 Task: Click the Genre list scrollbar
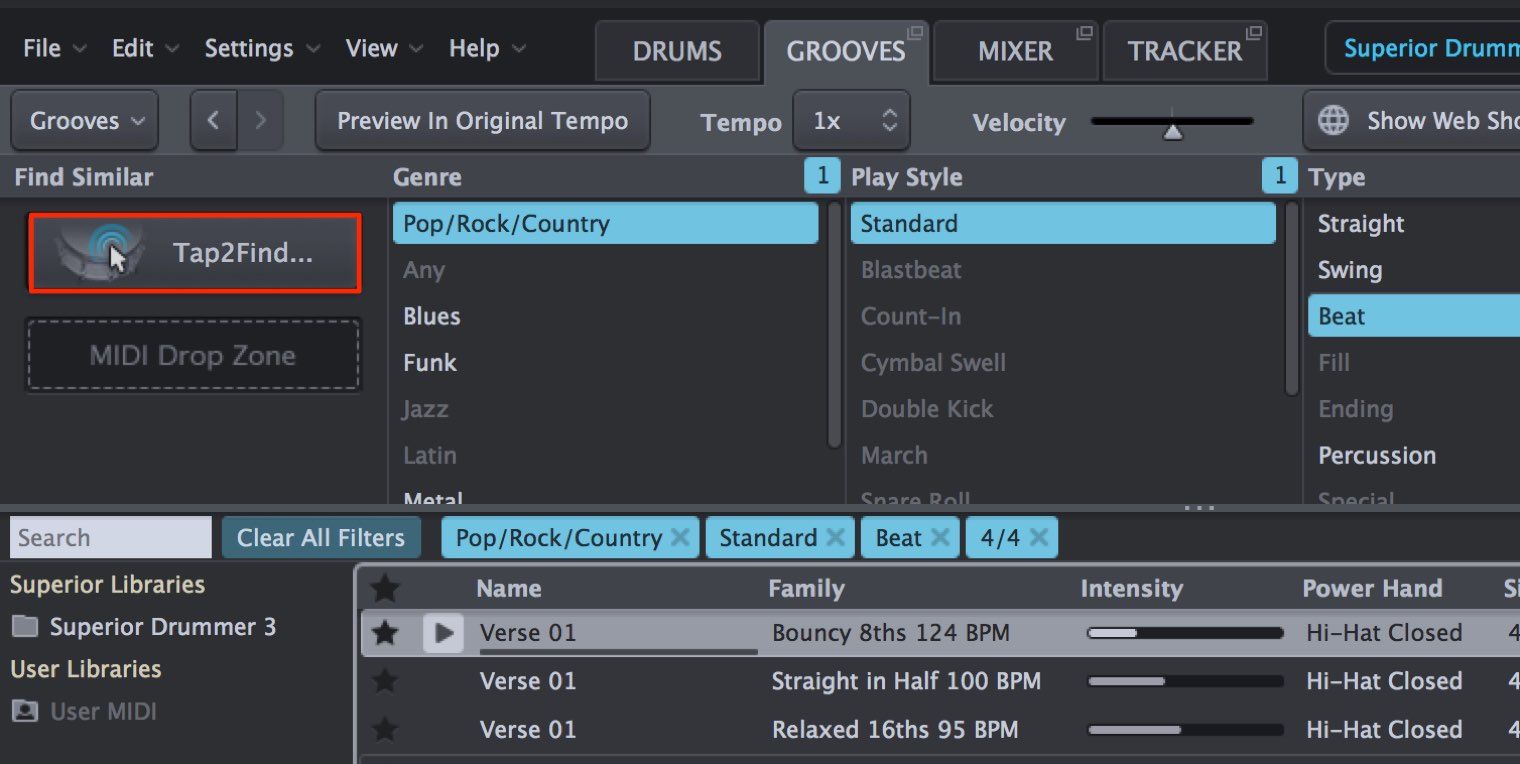[x=834, y=324]
